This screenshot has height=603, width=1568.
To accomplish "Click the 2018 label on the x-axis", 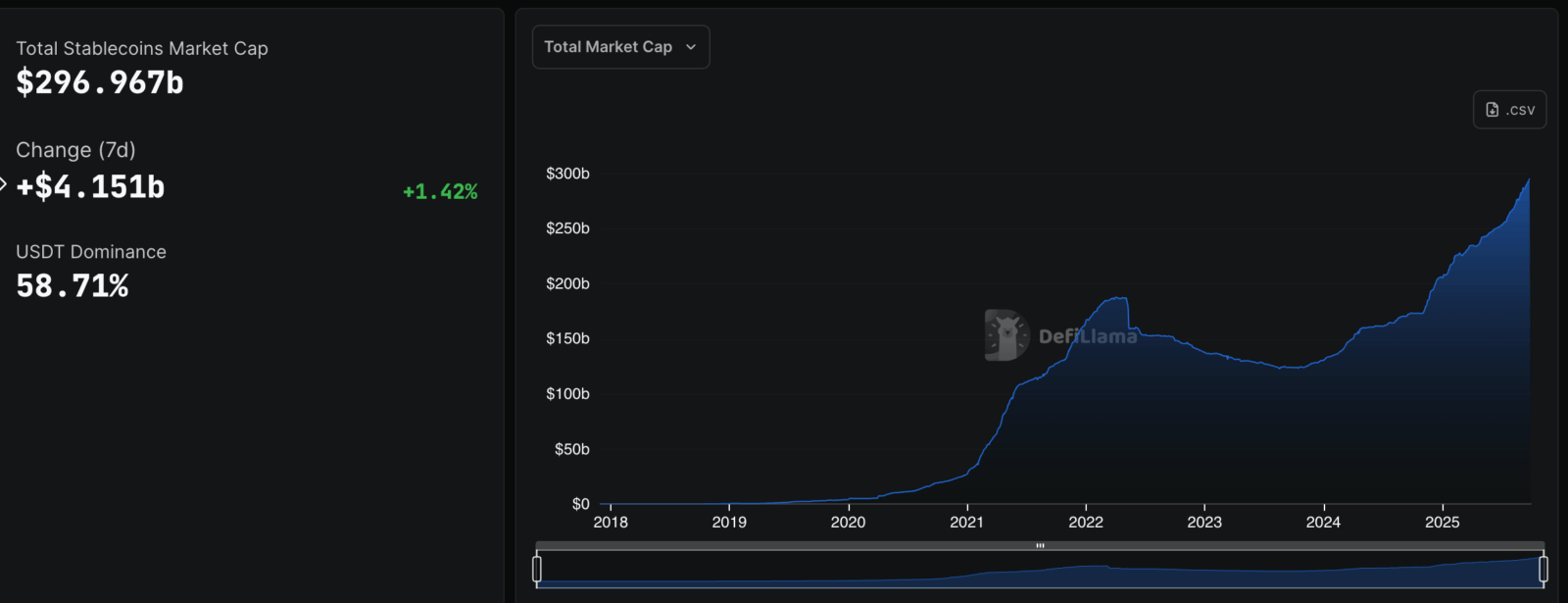I will (611, 523).
